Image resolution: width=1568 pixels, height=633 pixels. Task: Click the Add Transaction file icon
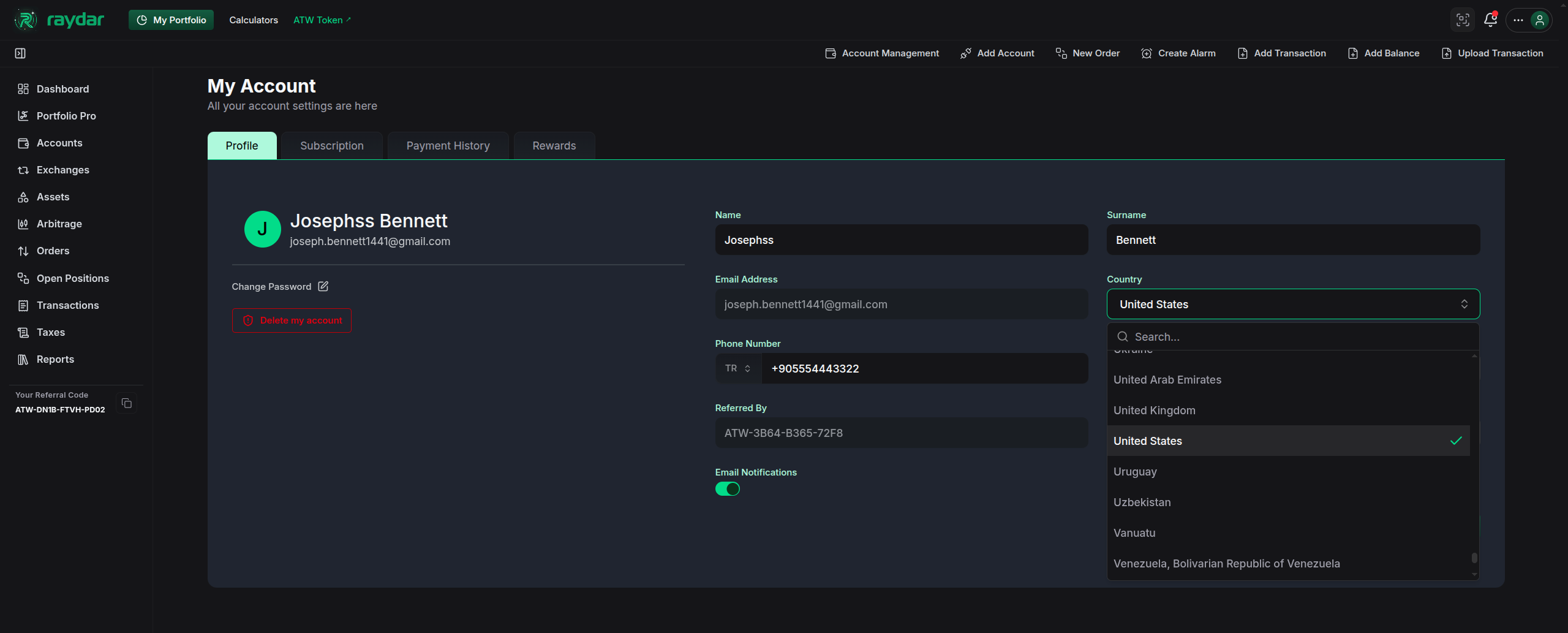tap(1243, 53)
